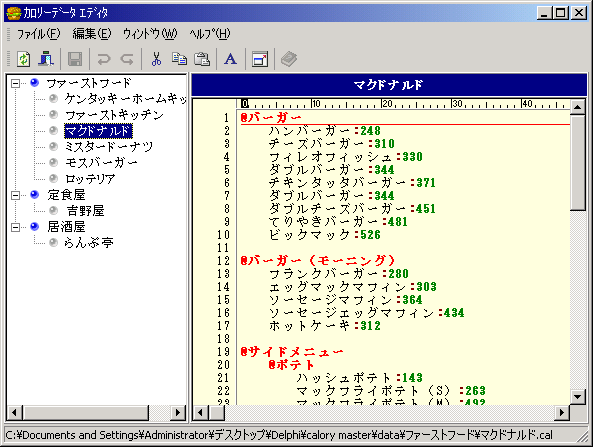Click the ホットケーキ:312 line

coord(324,326)
